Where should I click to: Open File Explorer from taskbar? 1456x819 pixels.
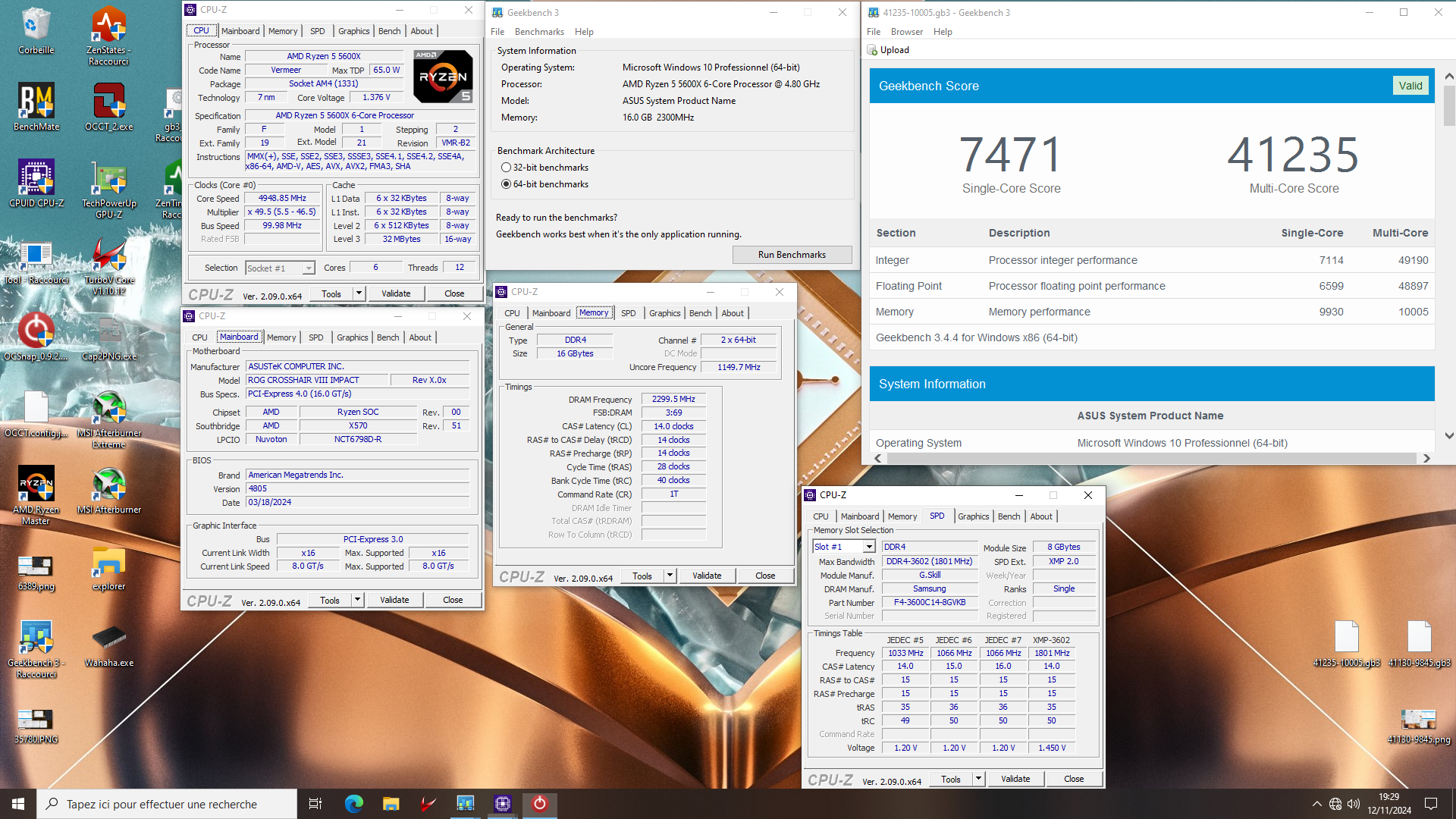(x=391, y=804)
